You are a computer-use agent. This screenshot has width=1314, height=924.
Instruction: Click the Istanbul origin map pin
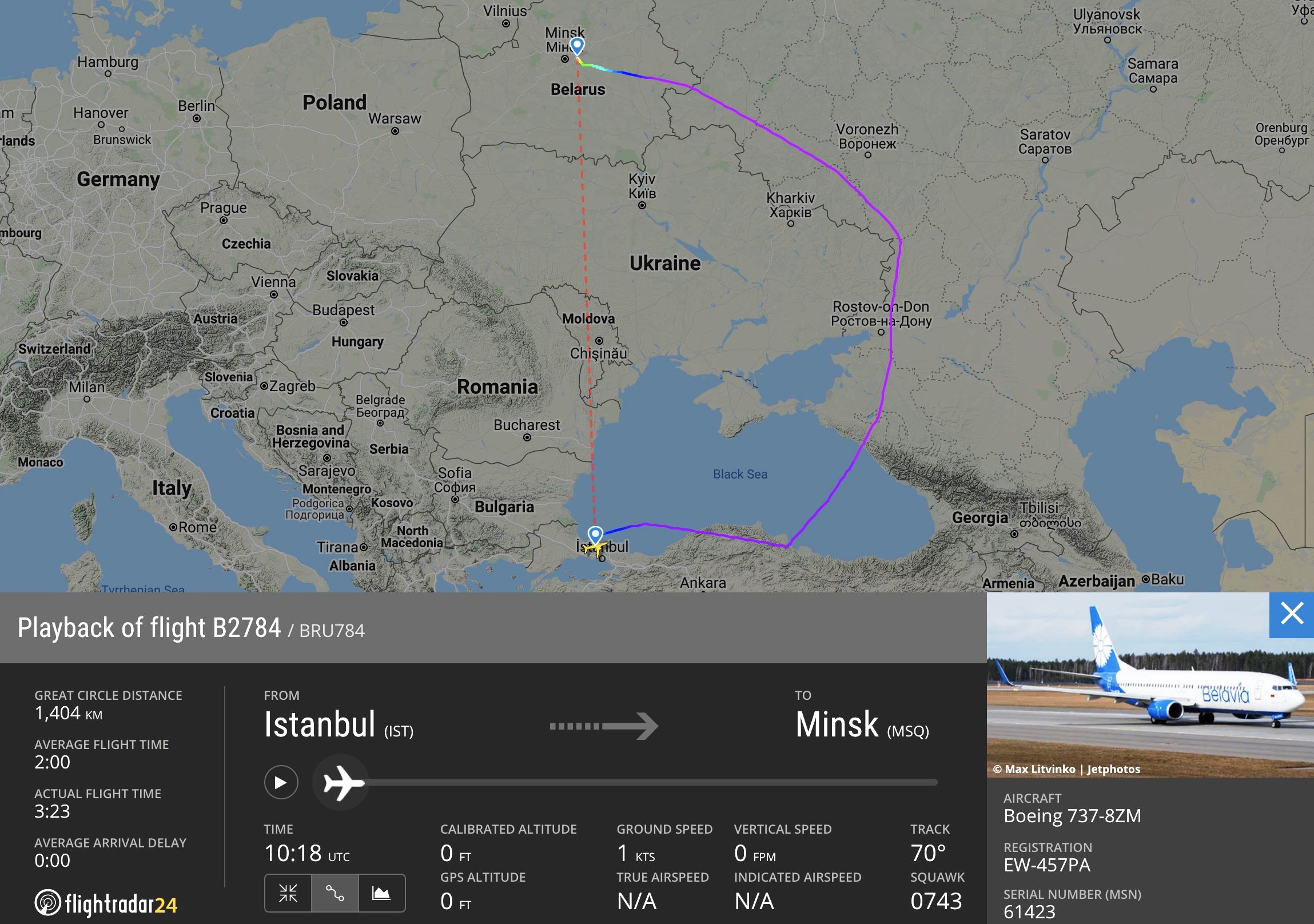click(x=596, y=535)
